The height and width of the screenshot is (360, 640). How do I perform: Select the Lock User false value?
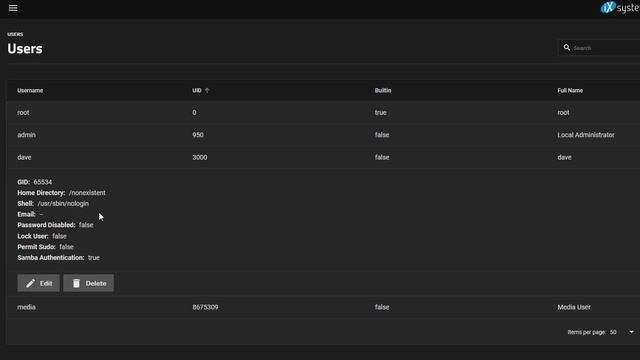point(59,236)
